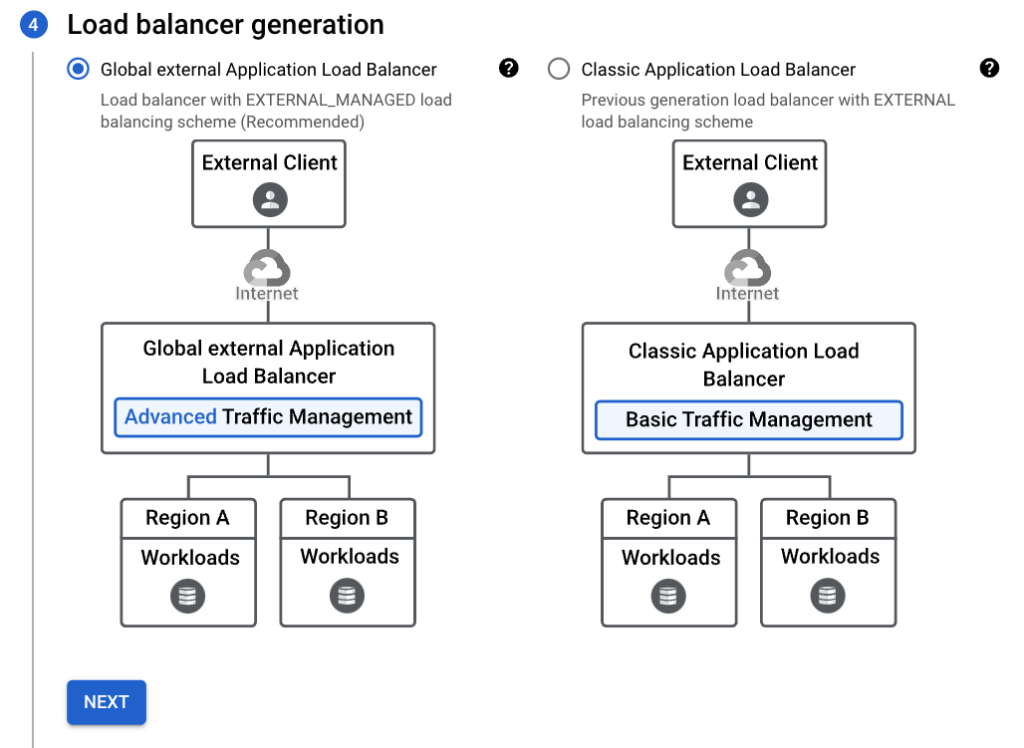Viewport: 1024px width, 748px height.
Task: Click Internet cloud icon in Global diagram
Action: tap(266, 268)
